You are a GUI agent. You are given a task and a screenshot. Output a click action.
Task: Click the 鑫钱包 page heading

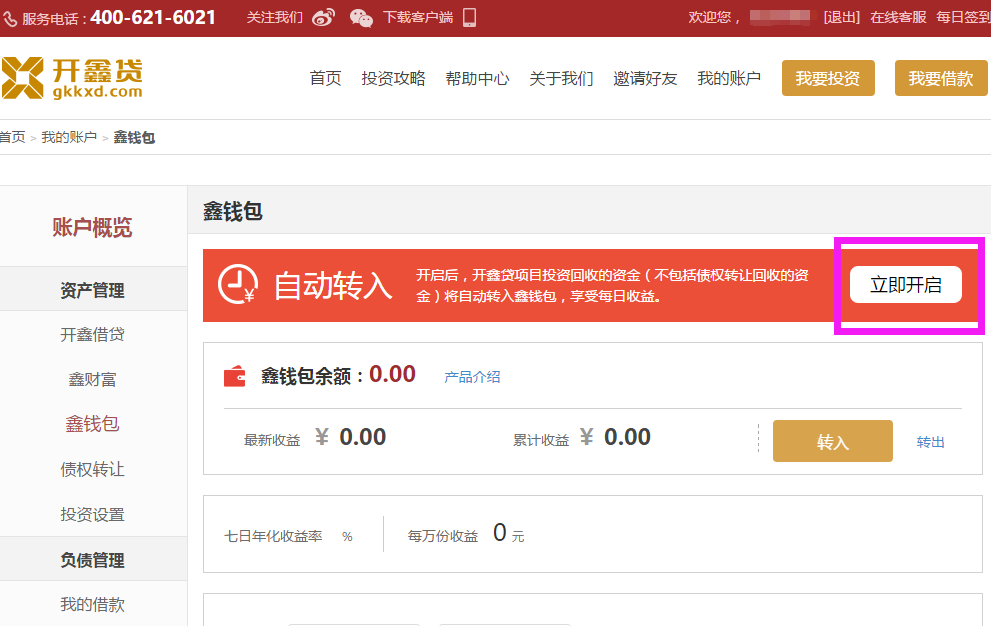pyautogui.click(x=233, y=211)
